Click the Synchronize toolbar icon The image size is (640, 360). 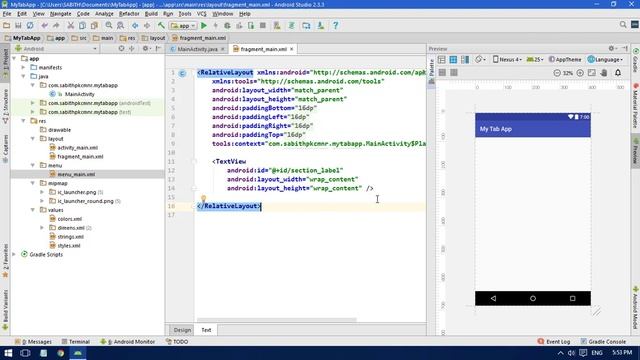pos(30,25)
